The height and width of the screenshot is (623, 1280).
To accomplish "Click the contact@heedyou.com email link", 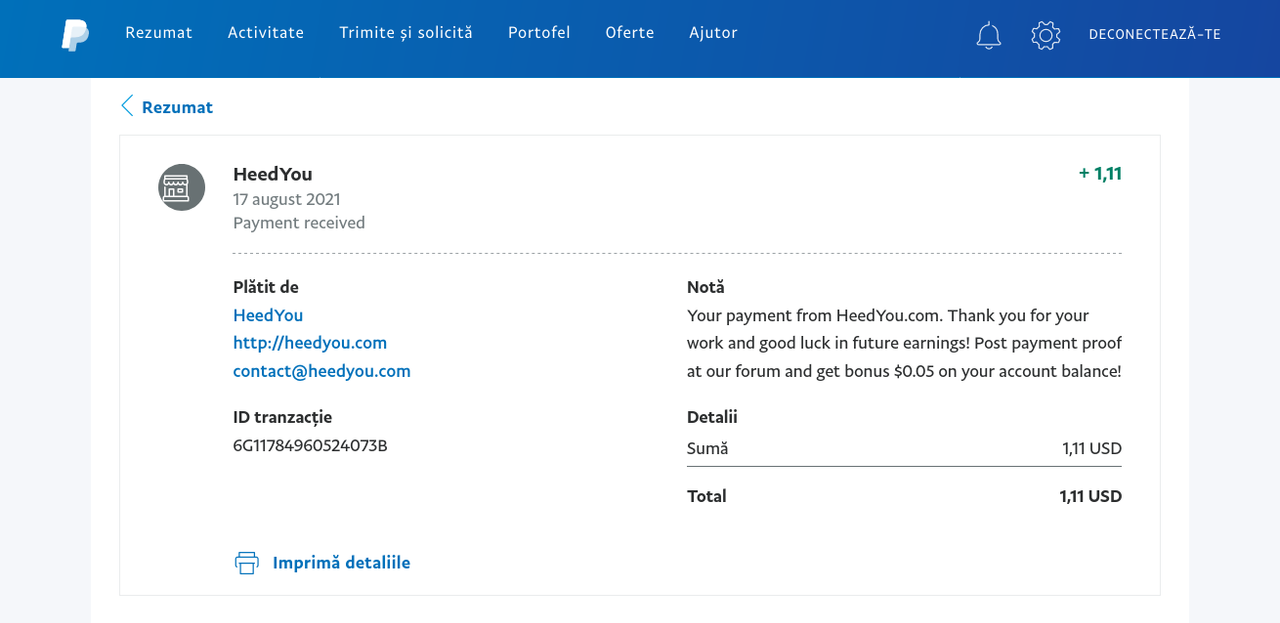I will (x=322, y=371).
